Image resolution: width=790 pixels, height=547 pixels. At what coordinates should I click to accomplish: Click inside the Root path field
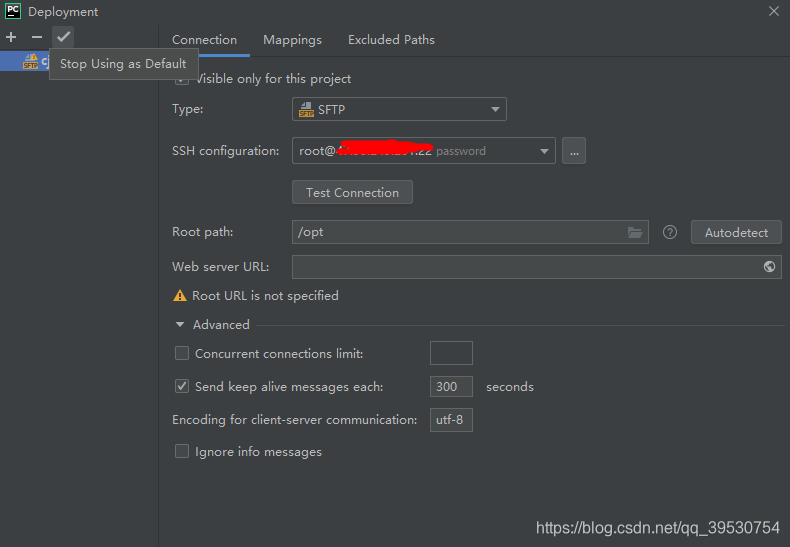[470, 232]
